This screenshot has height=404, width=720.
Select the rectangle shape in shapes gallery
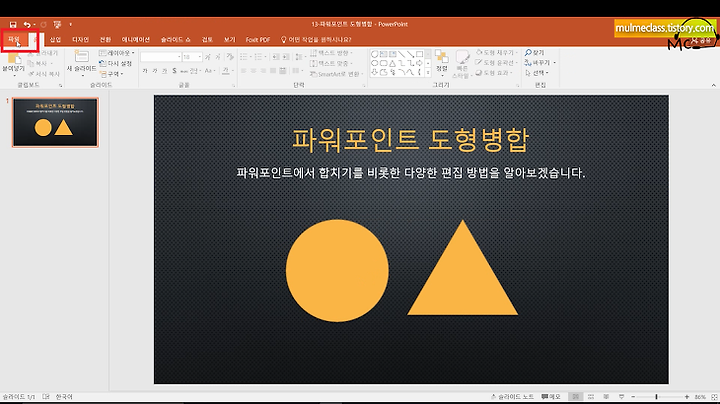coord(420,54)
